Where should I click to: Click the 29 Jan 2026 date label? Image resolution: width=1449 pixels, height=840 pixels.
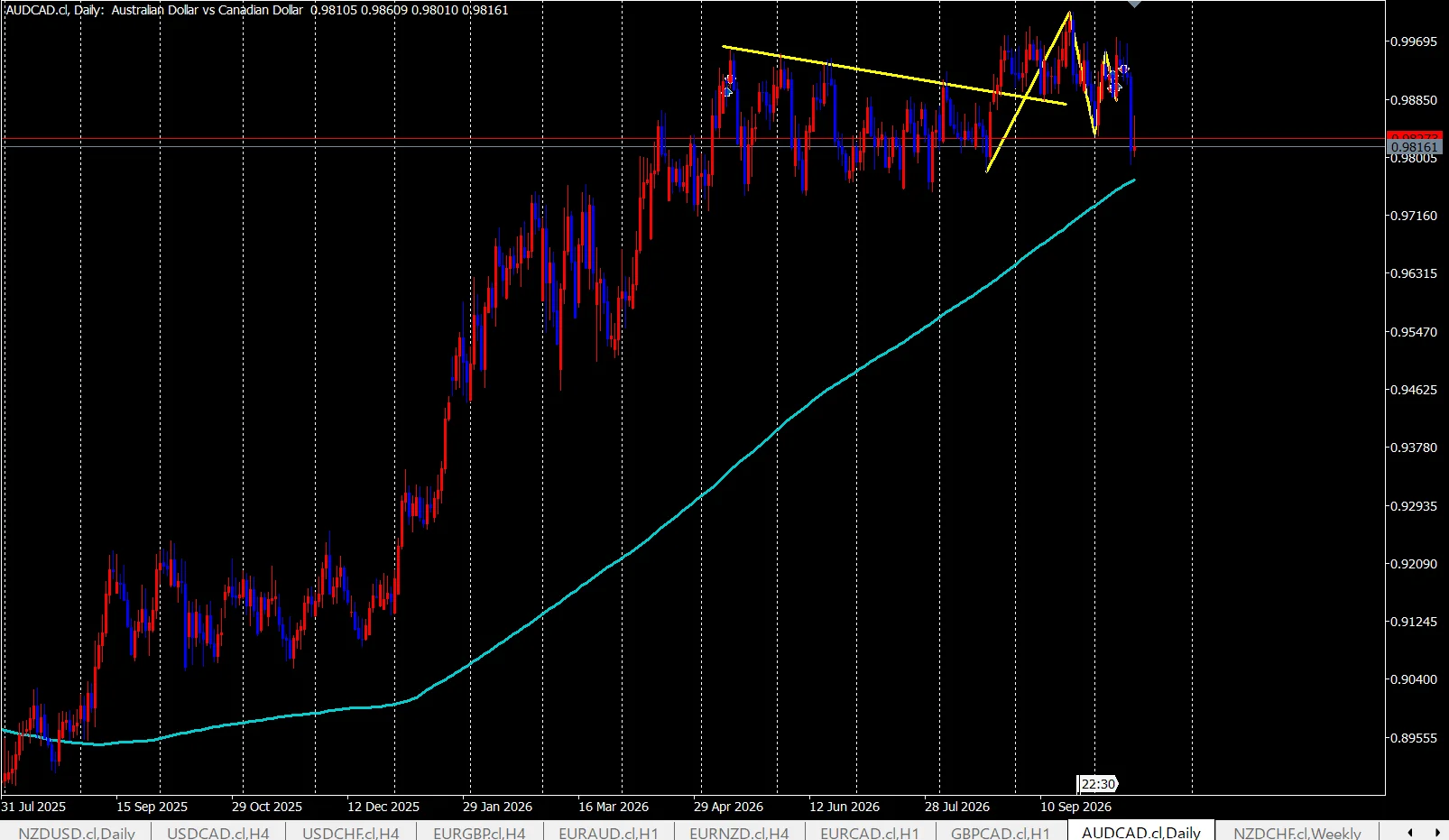(497, 807)
